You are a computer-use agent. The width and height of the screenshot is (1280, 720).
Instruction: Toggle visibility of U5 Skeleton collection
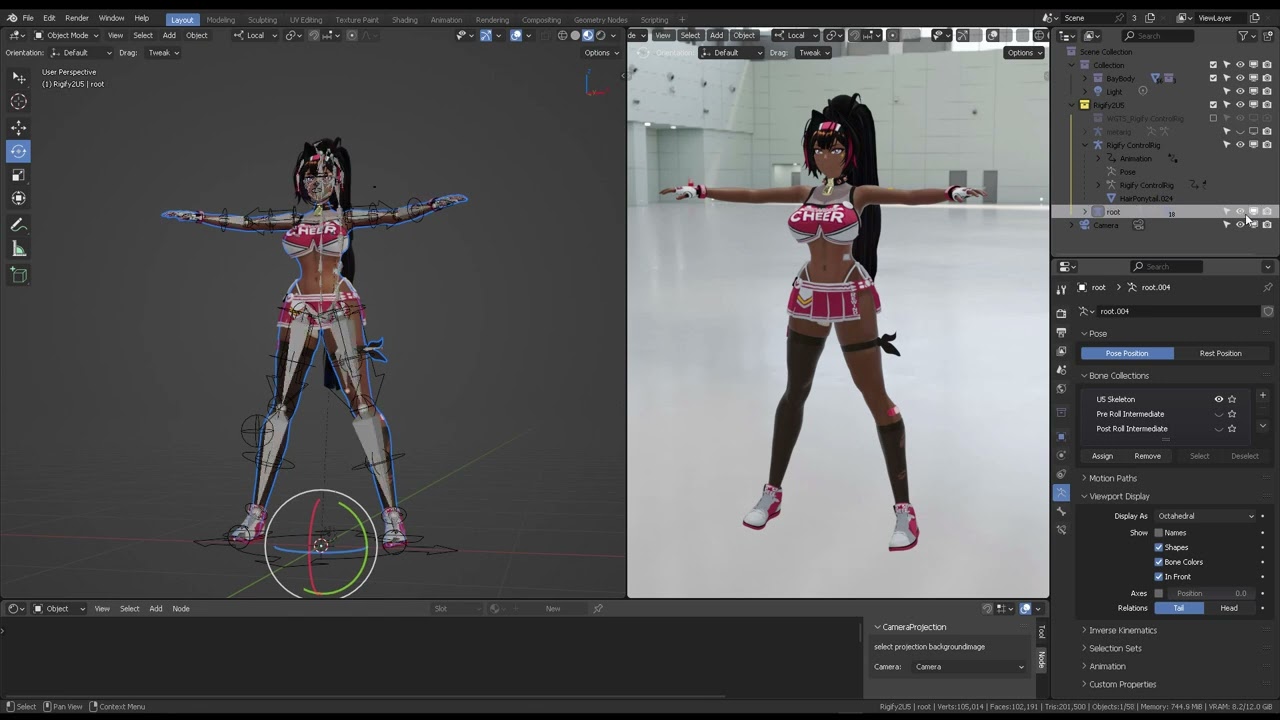tap(1219, 399)
